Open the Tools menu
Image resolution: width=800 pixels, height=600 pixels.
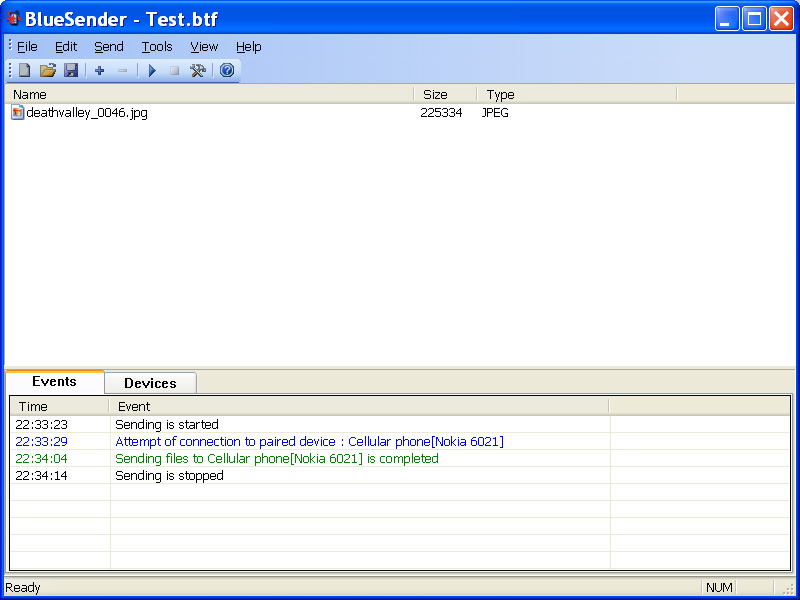[x=157, y=47]
